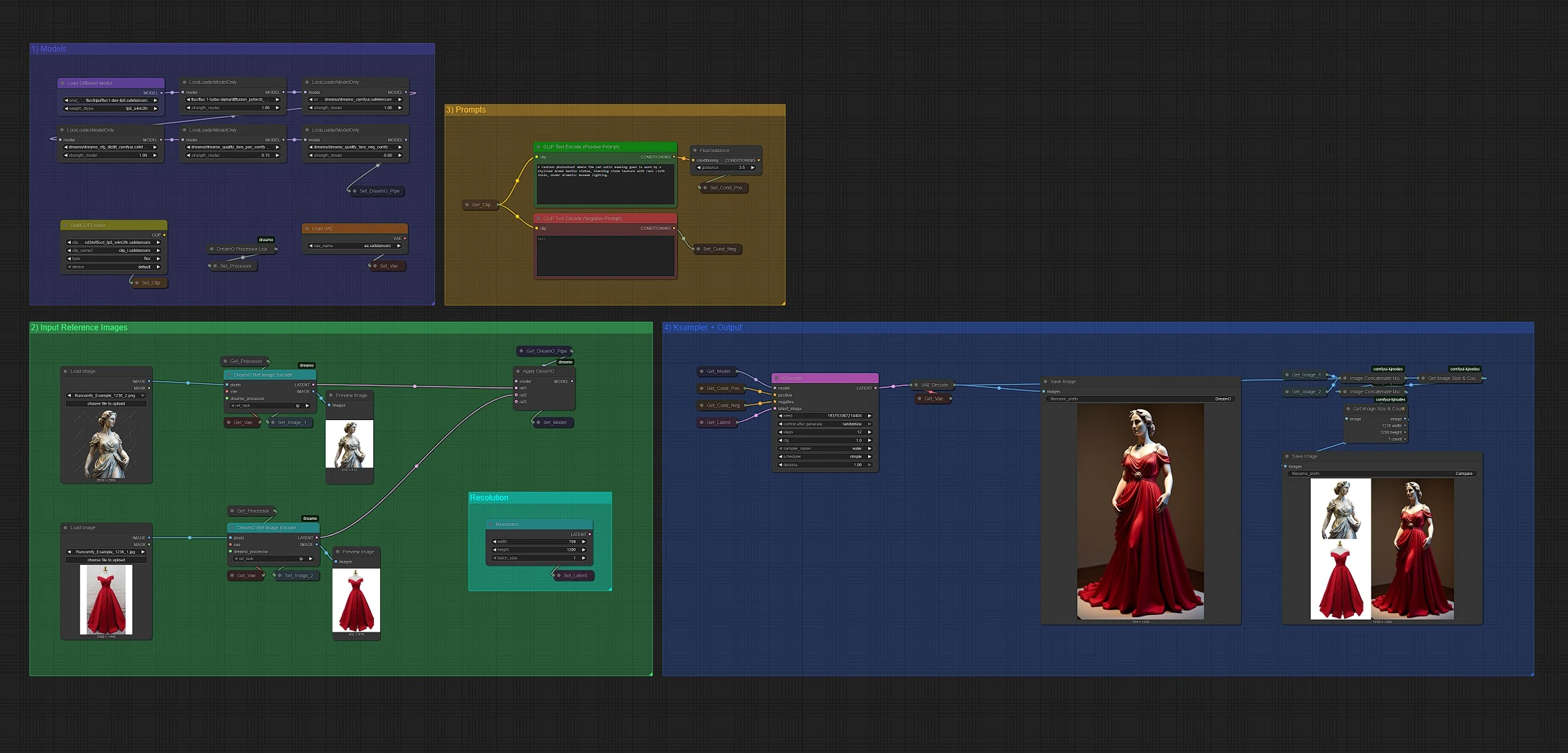Click the ref3 input slot on Apply DreamO
This screenshot has width=1568, height=753.
coord(516,402)
